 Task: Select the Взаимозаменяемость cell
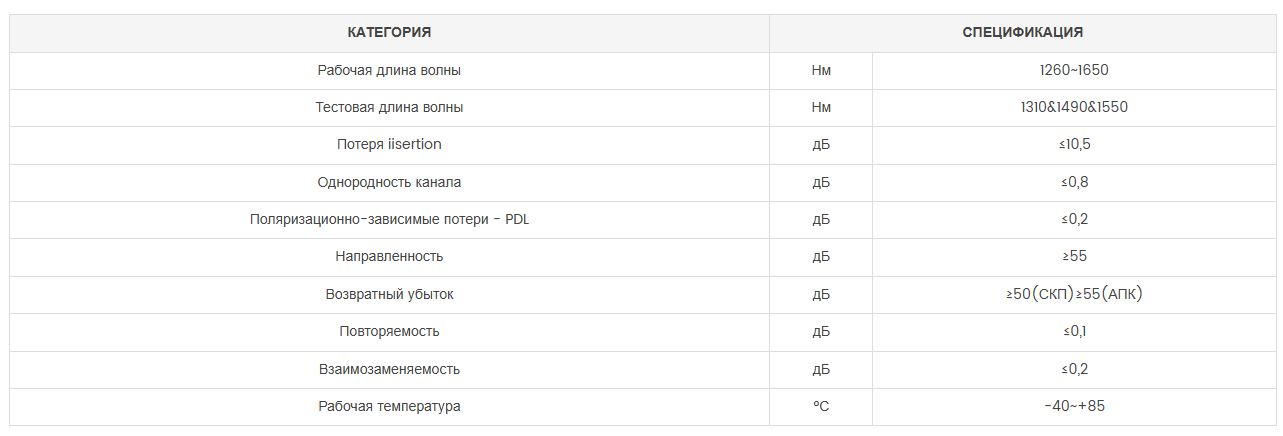tap(389, 370)
